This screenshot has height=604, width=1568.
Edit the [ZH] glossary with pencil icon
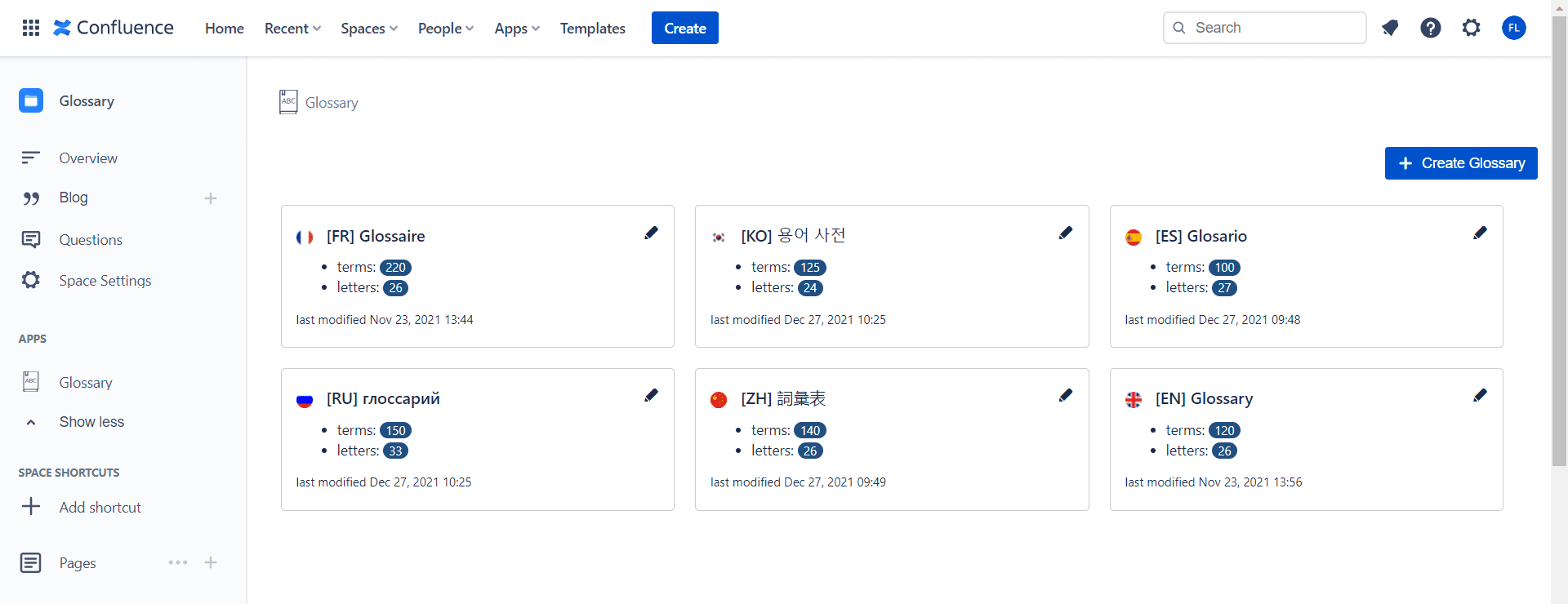1066,395
